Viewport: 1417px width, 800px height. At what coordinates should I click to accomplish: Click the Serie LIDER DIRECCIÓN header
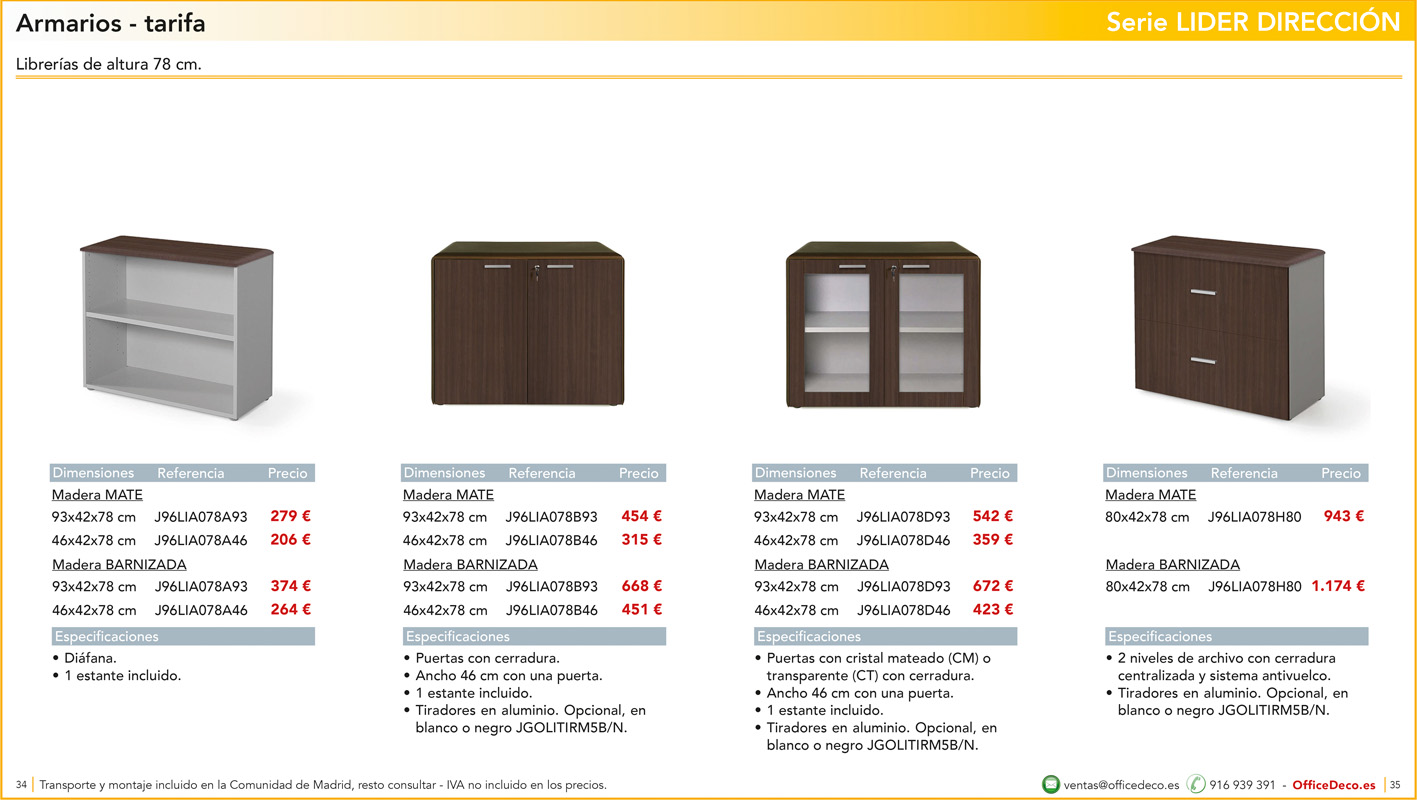pyautogui.click(x=1253, y=21)
